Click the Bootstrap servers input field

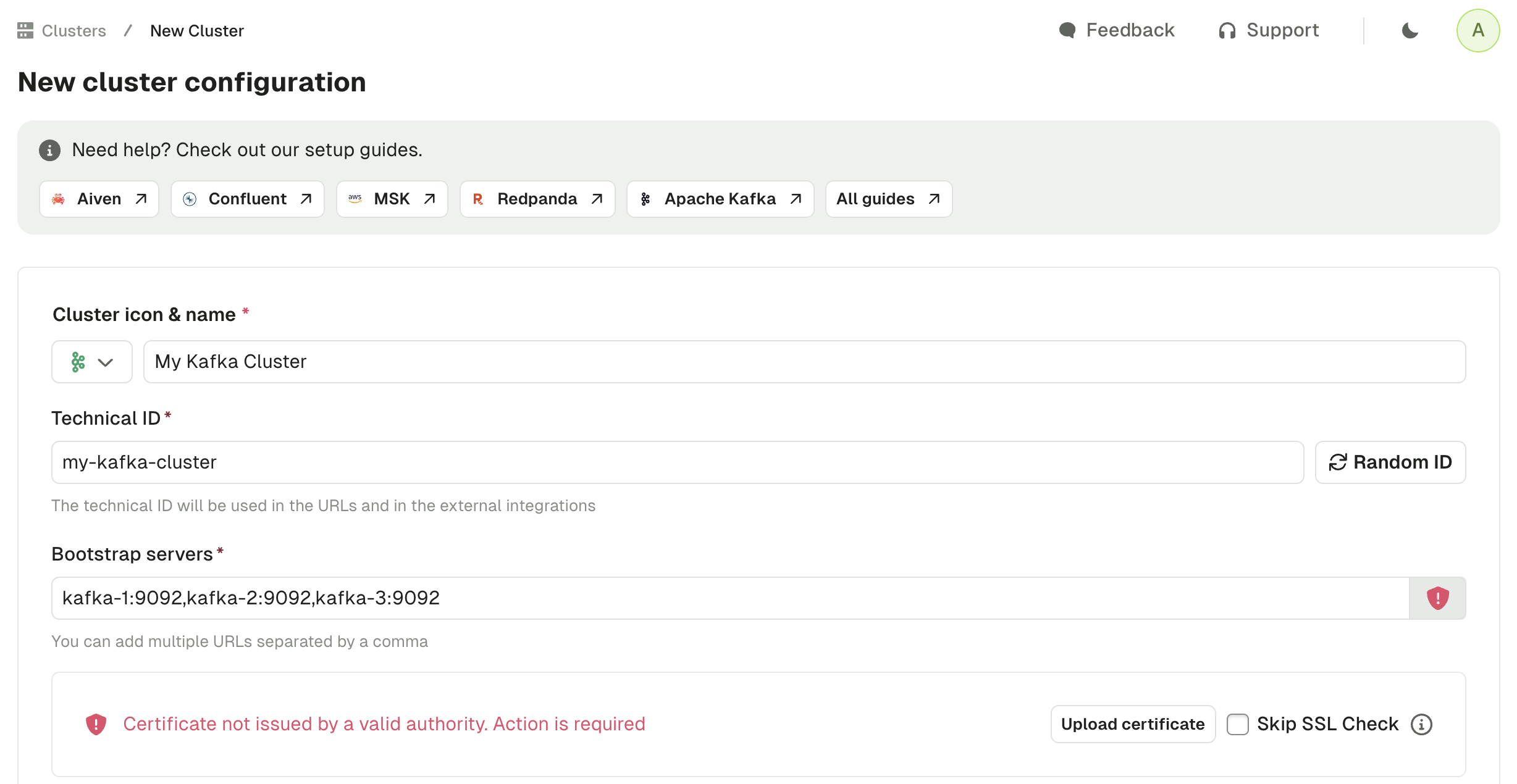point(730,598)
